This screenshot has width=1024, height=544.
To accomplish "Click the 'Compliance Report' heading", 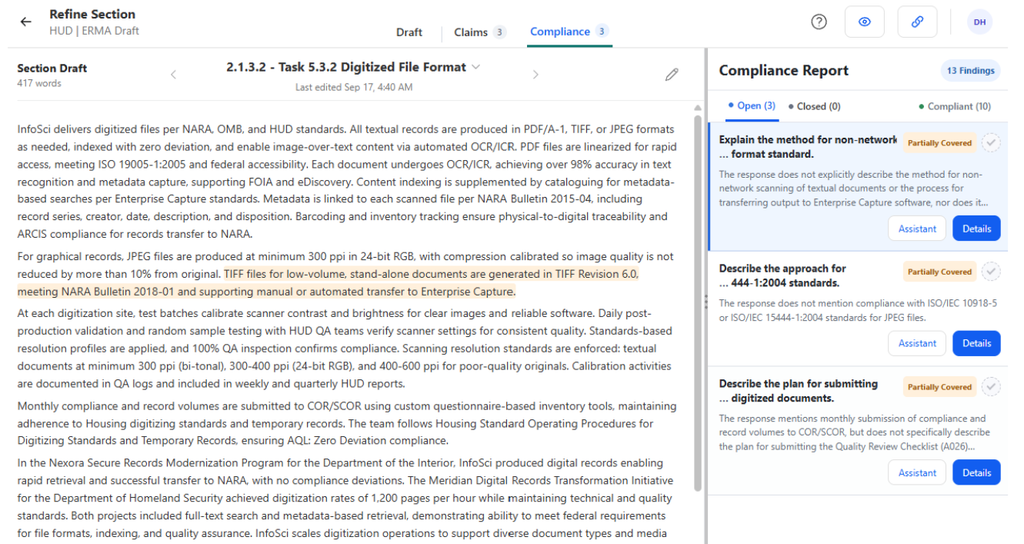I will [x=784, y=71].
